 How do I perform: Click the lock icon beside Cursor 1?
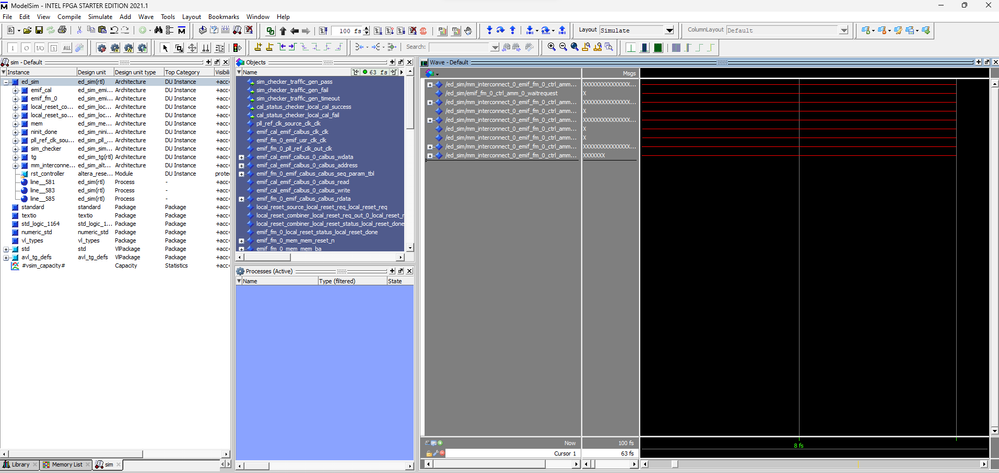click(430, 453)
